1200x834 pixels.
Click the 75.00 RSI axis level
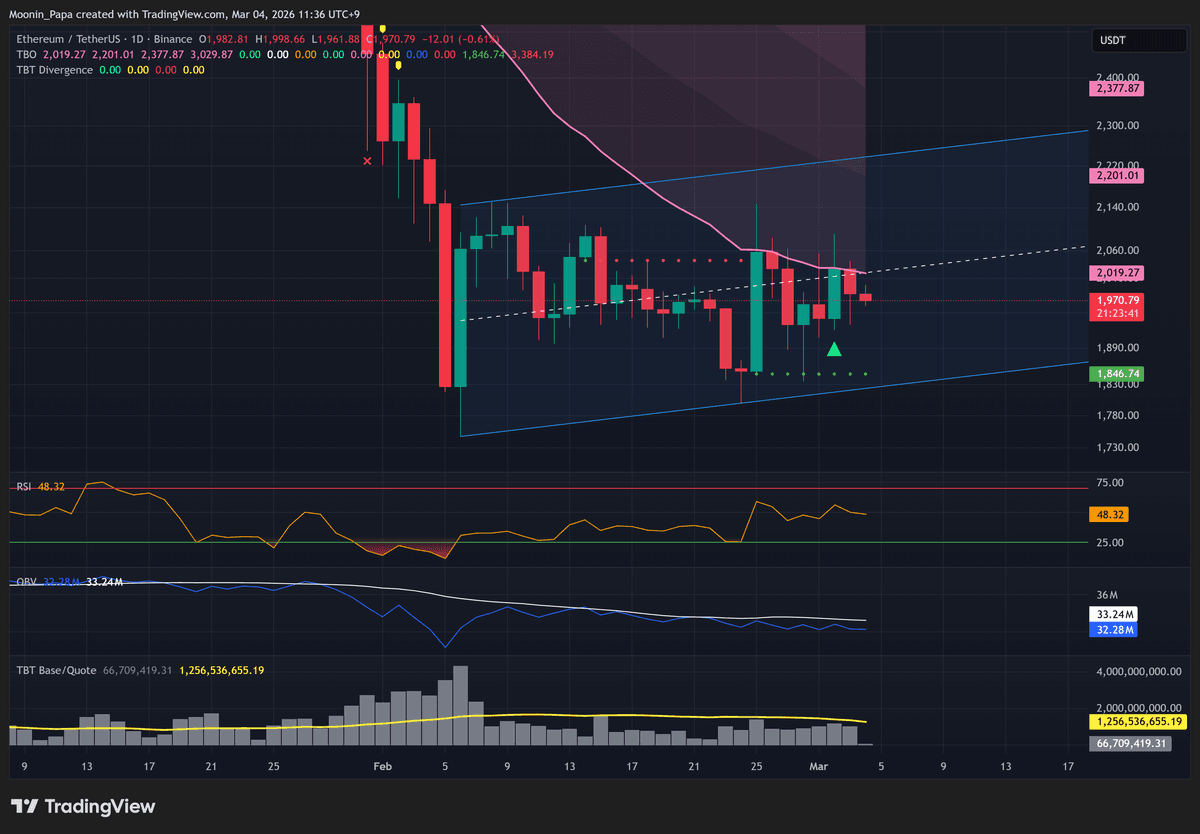[1110, 483]
